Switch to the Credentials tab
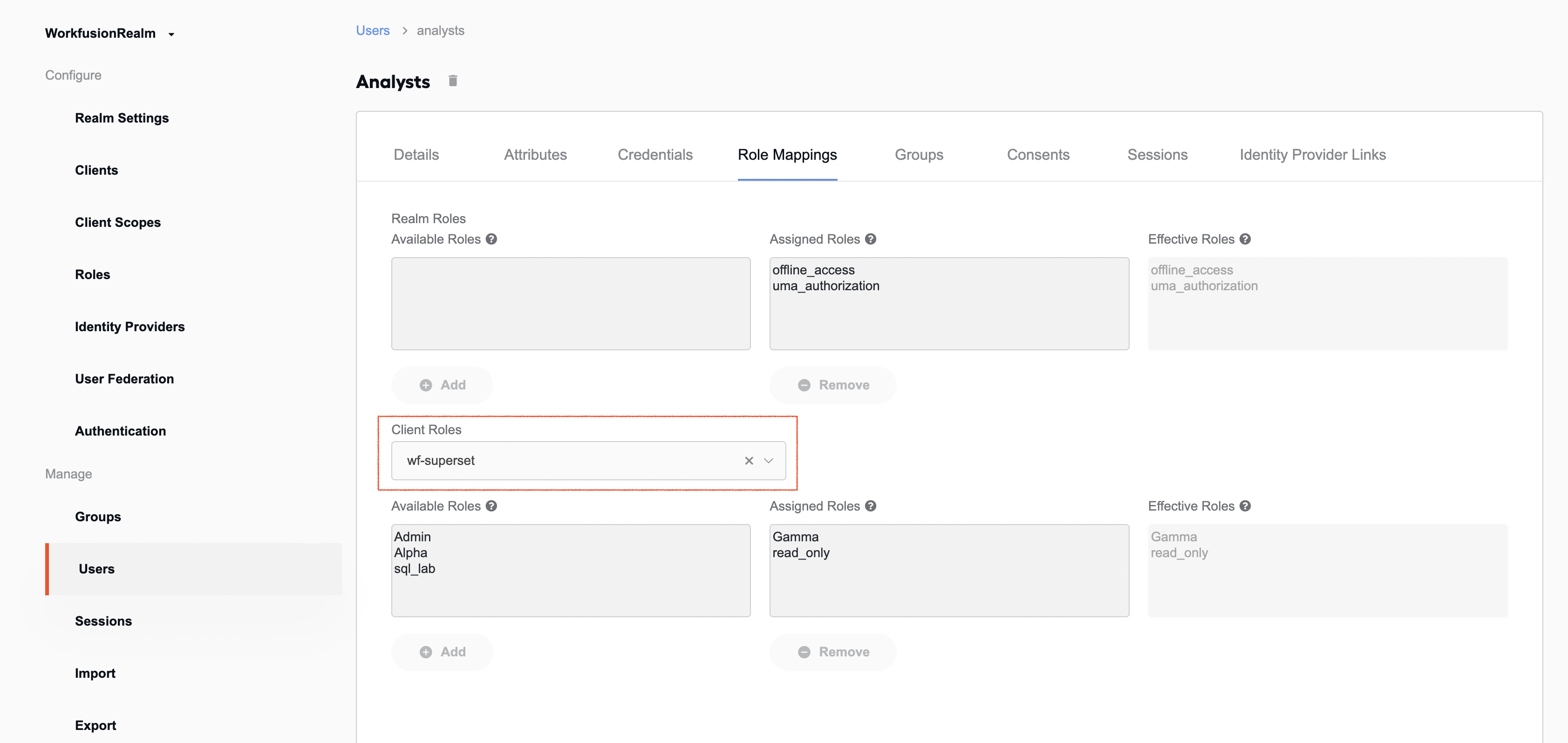 [655, 155]
